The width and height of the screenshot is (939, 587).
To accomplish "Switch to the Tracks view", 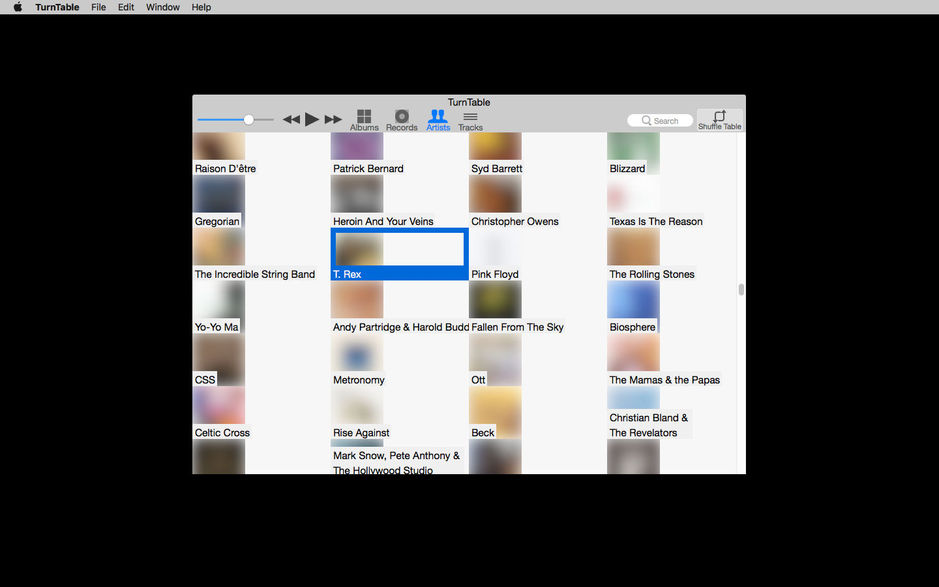I will (x=470, y=117).
